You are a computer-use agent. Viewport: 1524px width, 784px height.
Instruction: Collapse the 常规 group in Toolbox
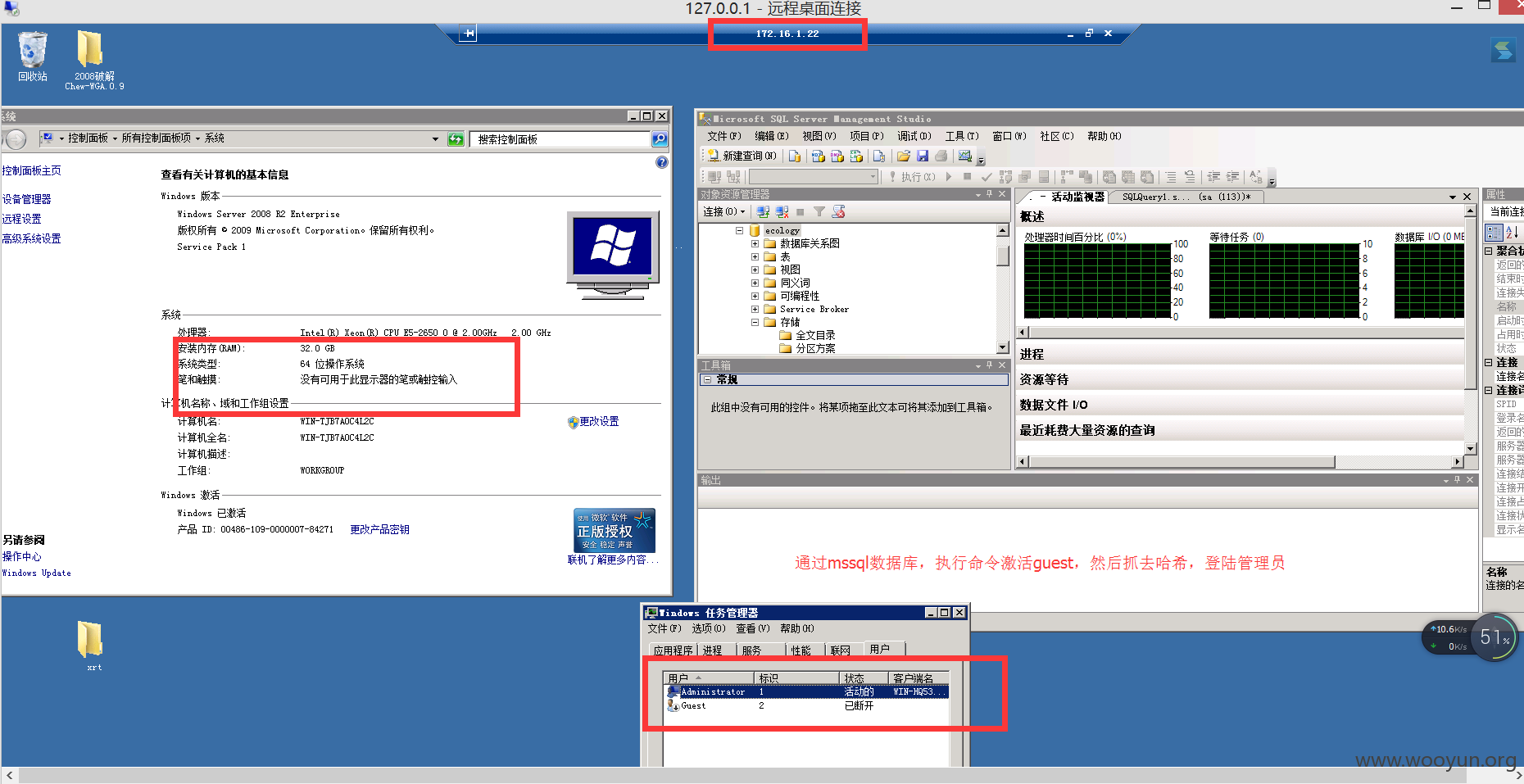coord(707,380)
